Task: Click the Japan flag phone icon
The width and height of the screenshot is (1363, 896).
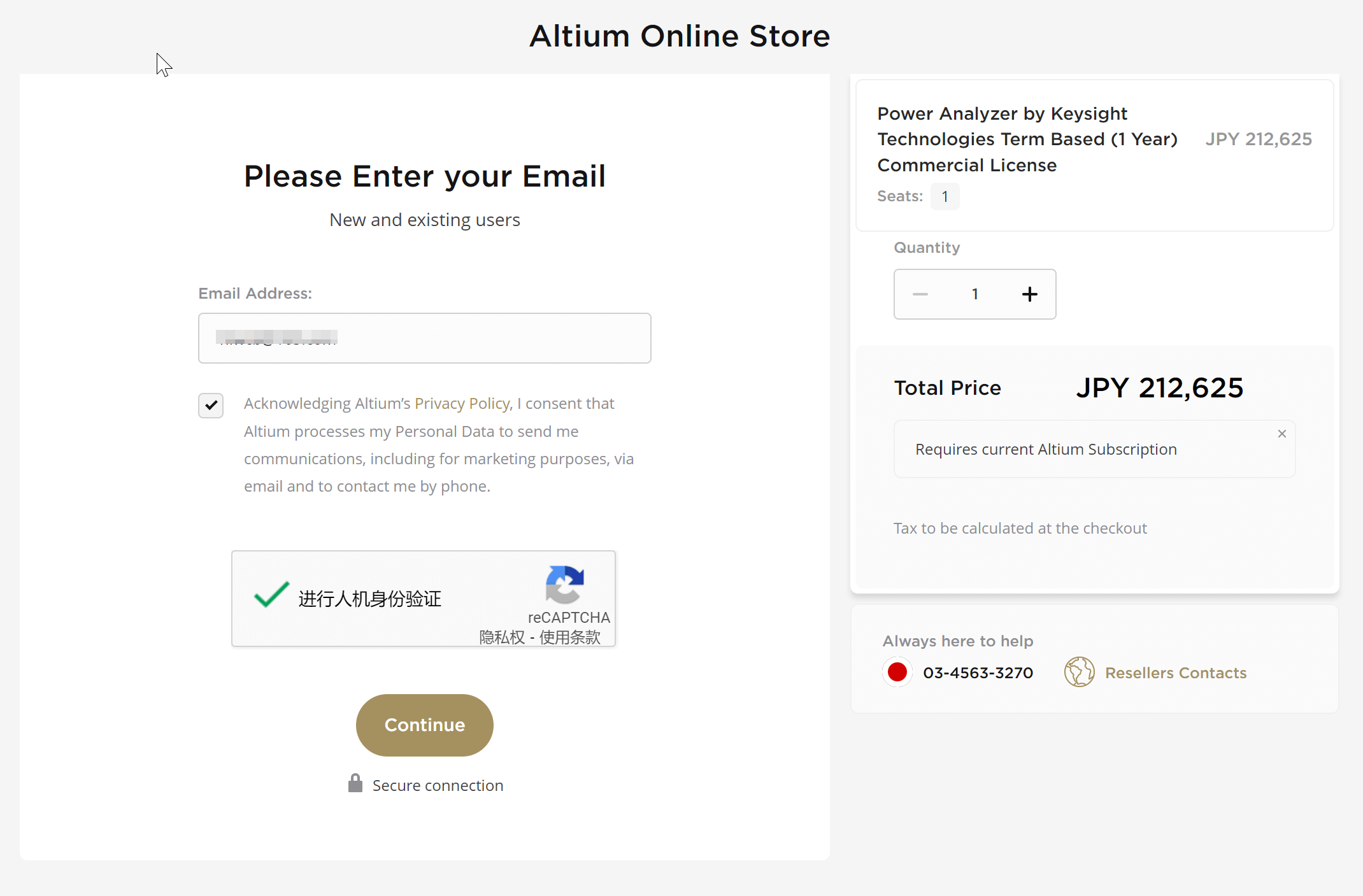Action: [897, 672]
